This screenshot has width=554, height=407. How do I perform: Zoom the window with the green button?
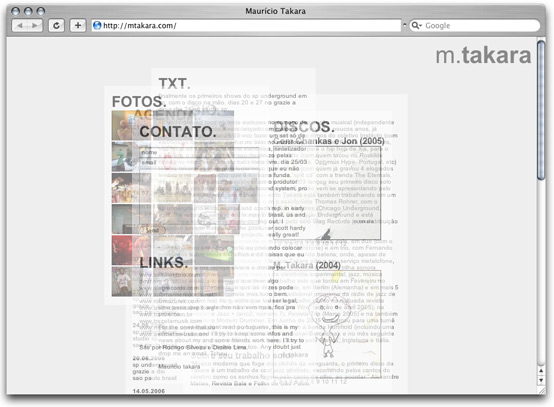coord(41,11)
